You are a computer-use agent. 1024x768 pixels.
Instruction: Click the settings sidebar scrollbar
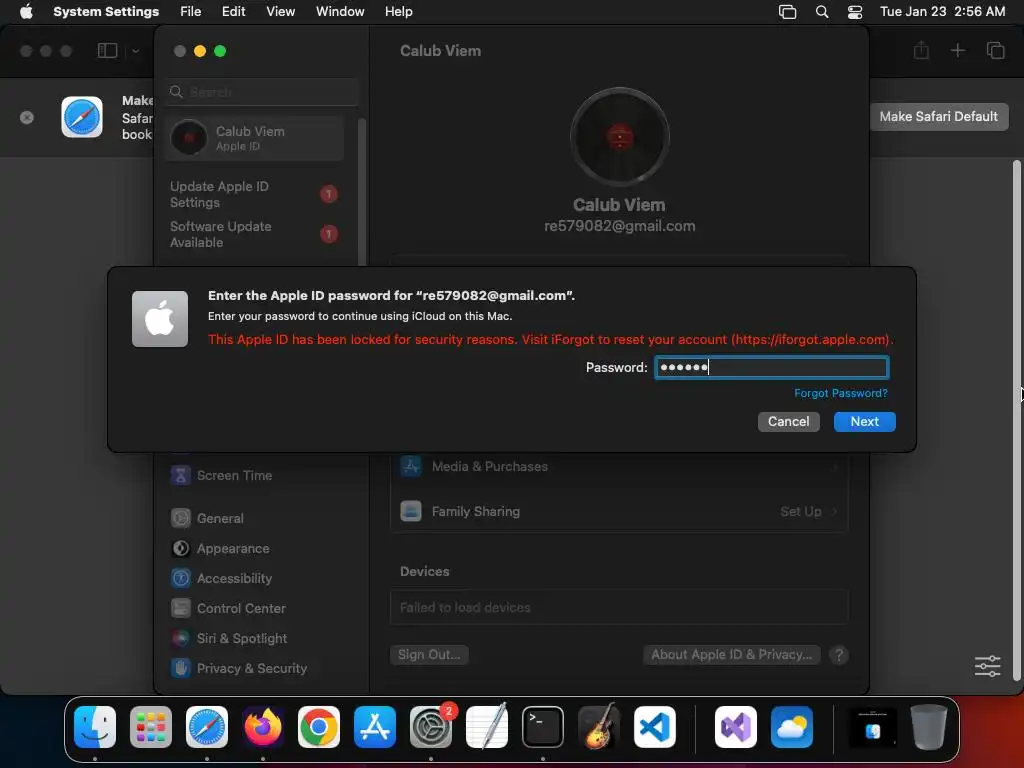pos(361,193)
